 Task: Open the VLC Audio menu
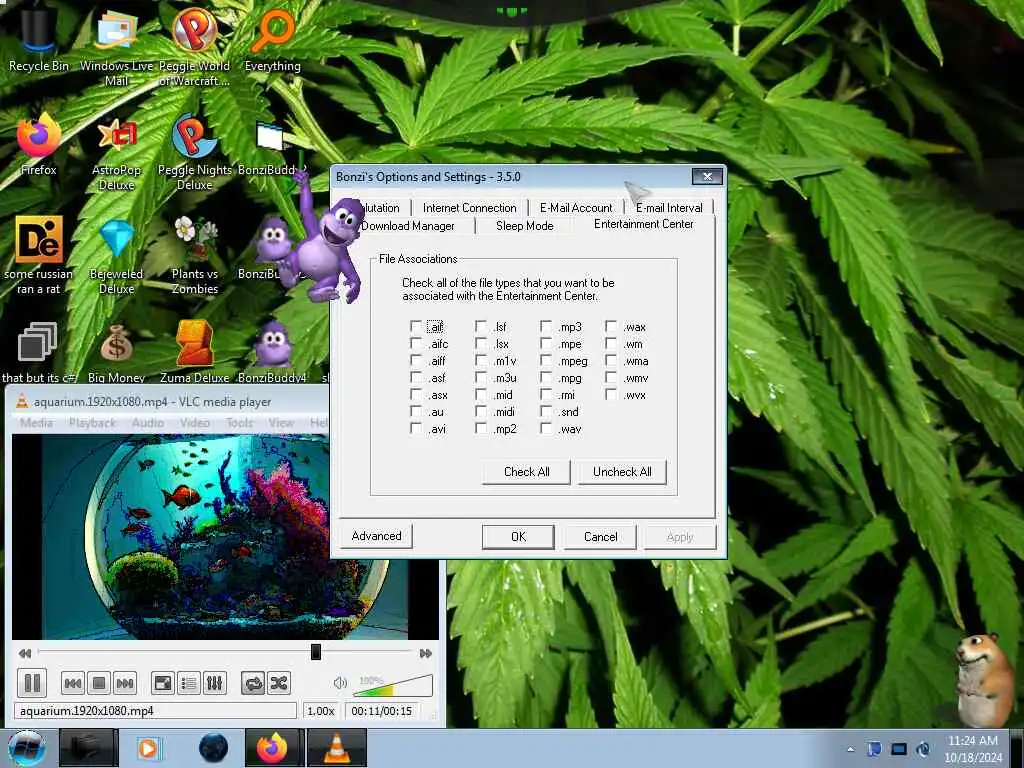[x=148, y=423]
